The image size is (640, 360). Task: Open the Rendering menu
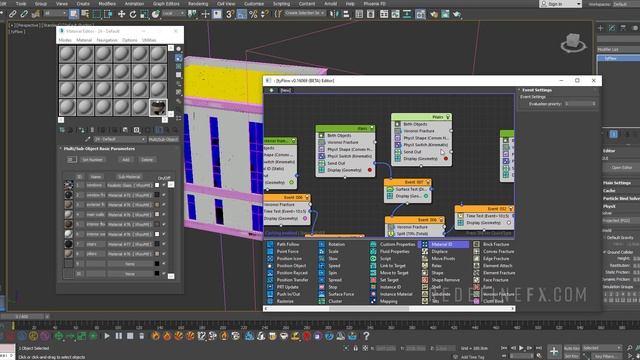[x=198, y=4]
